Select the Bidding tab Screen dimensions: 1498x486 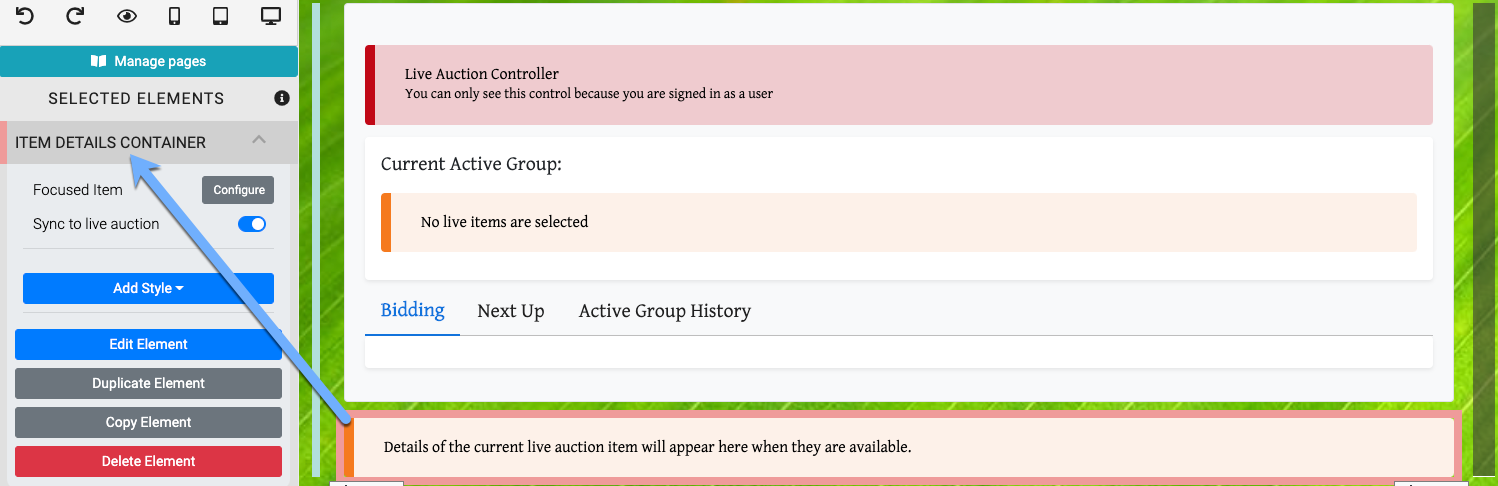[412, 310]
